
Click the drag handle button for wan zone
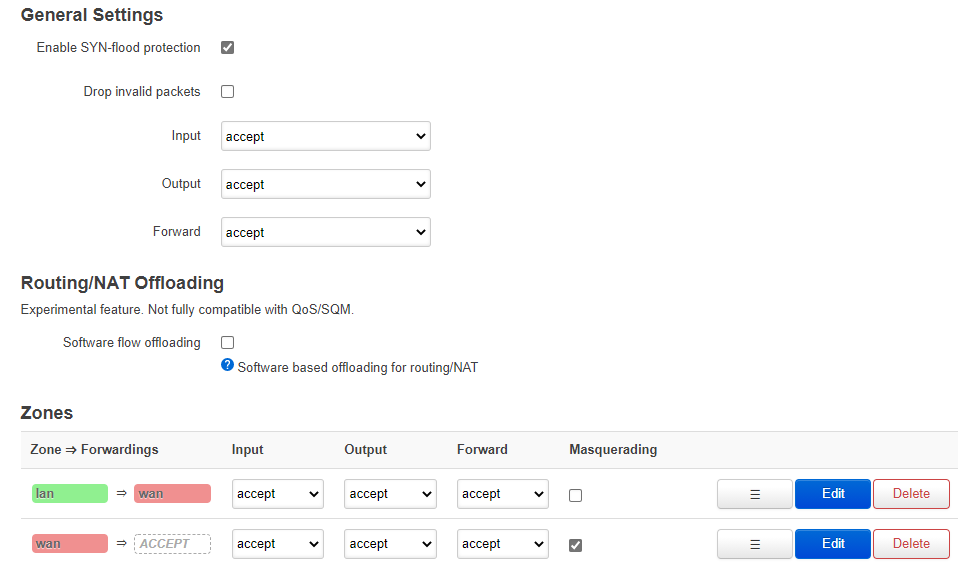tap(755, 544)
